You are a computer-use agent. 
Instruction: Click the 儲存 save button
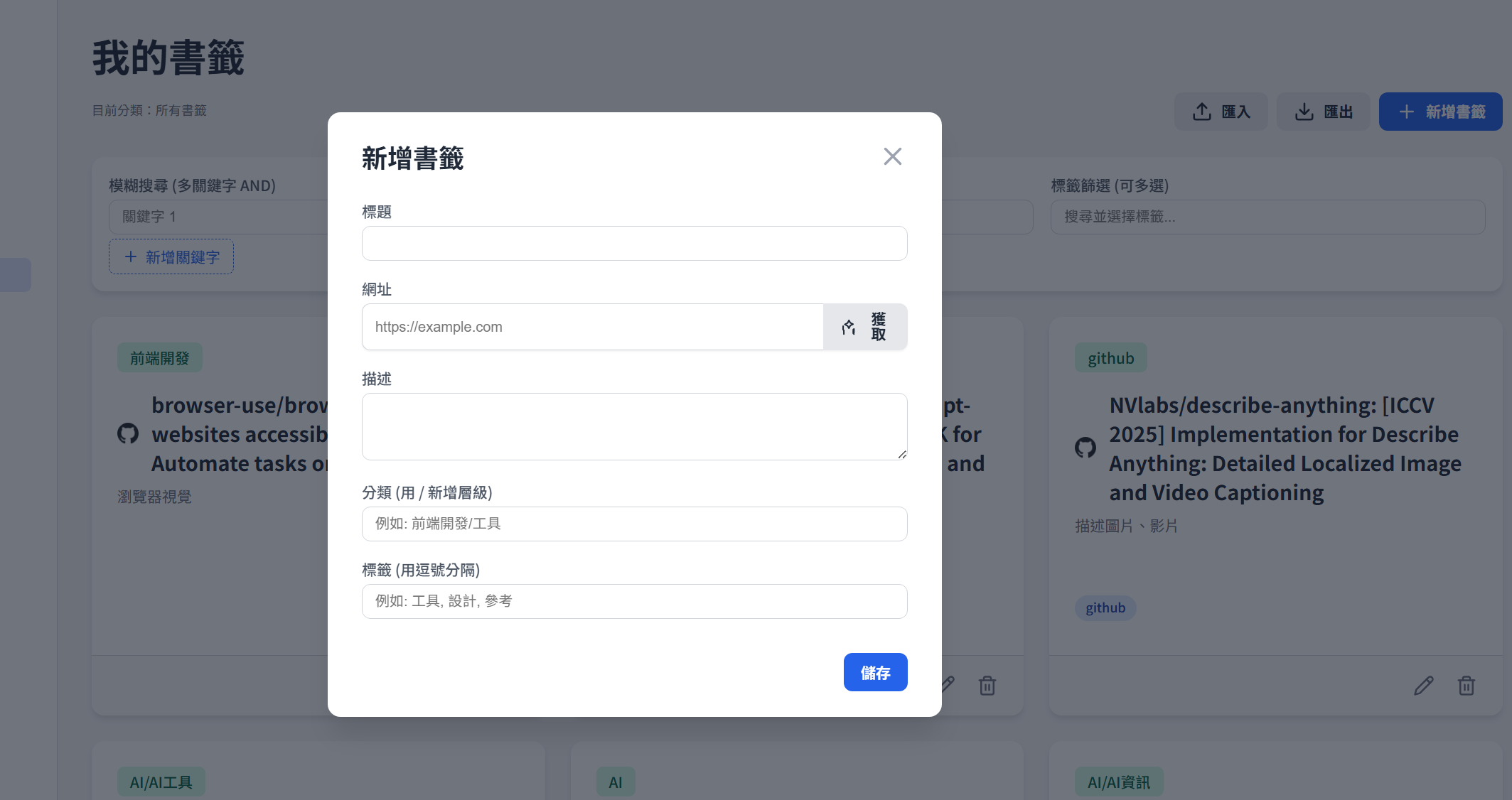[x=874, y=672]
